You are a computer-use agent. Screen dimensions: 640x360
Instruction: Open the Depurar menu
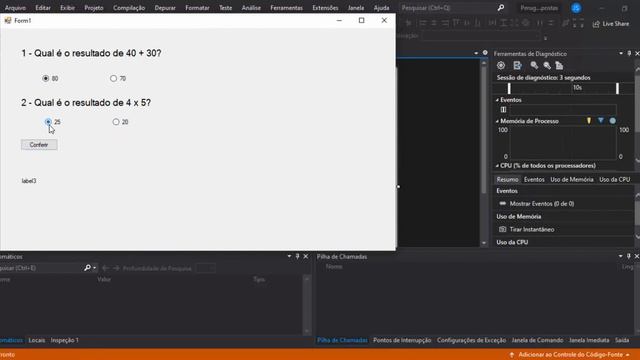165,8
